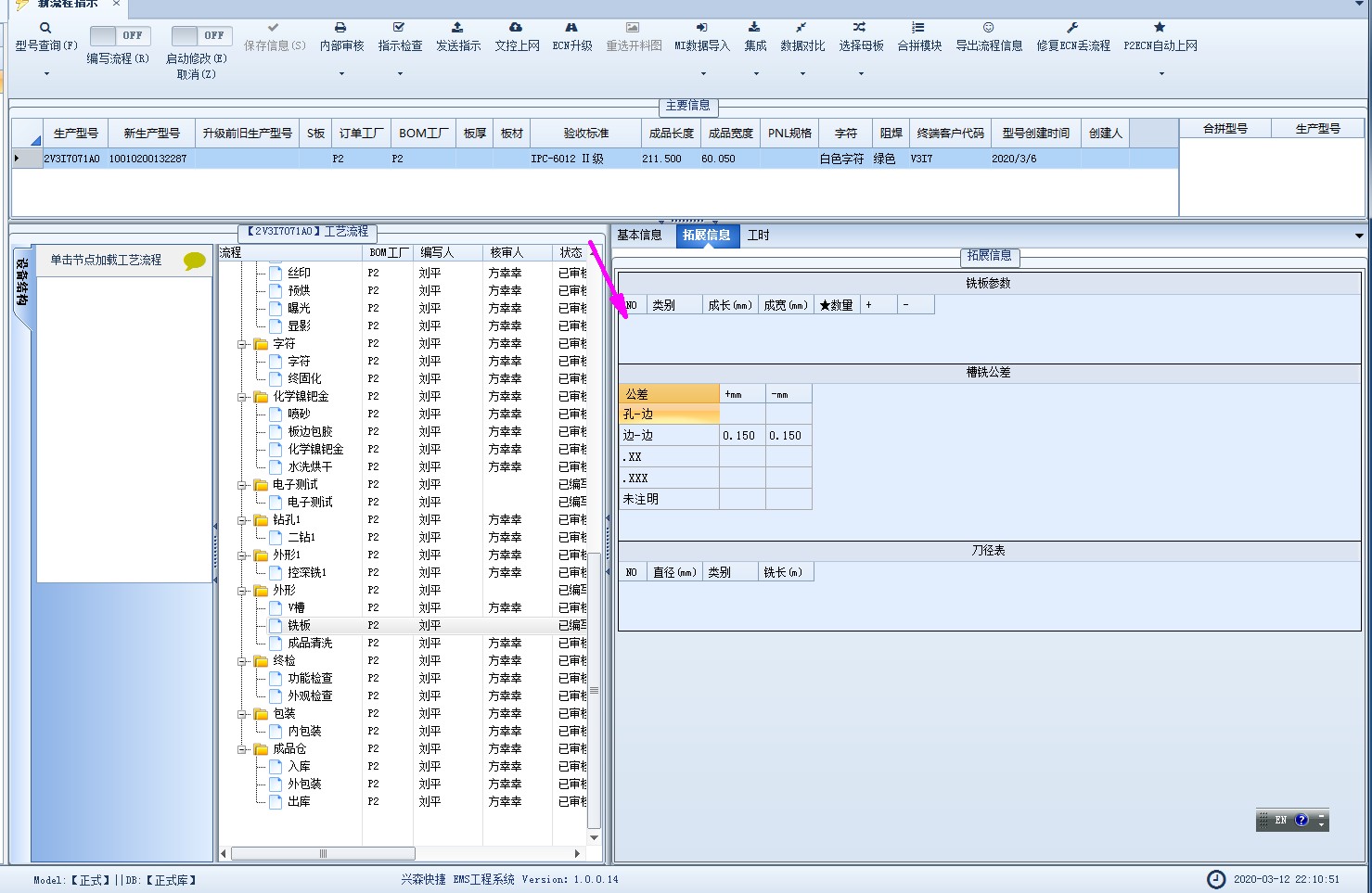Screen dimensions: 1372x893
Task: Click the language bar help icon
Action: click(x=1301, y=820)
